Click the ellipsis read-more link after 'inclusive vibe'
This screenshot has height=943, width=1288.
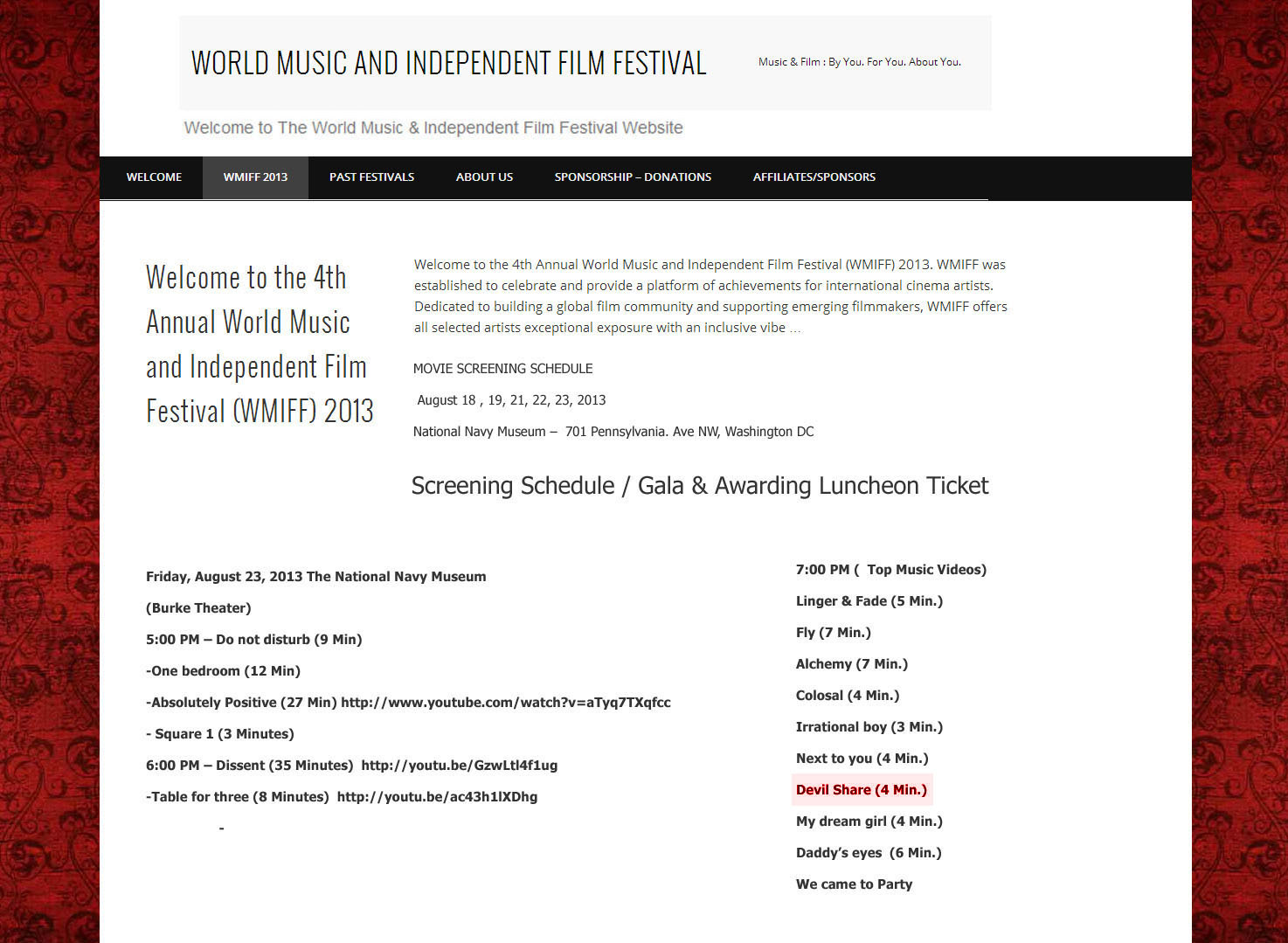pos(794,329)
